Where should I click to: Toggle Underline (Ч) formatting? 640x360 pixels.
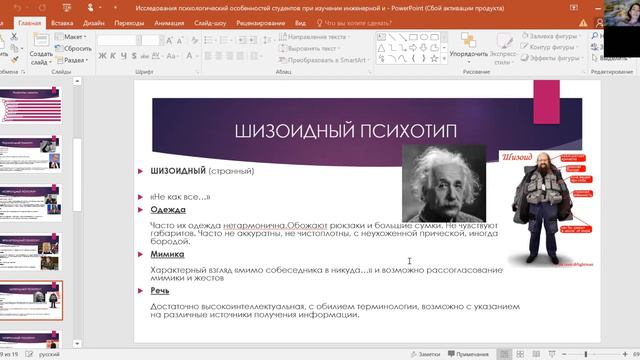click(x=123, y=56)
